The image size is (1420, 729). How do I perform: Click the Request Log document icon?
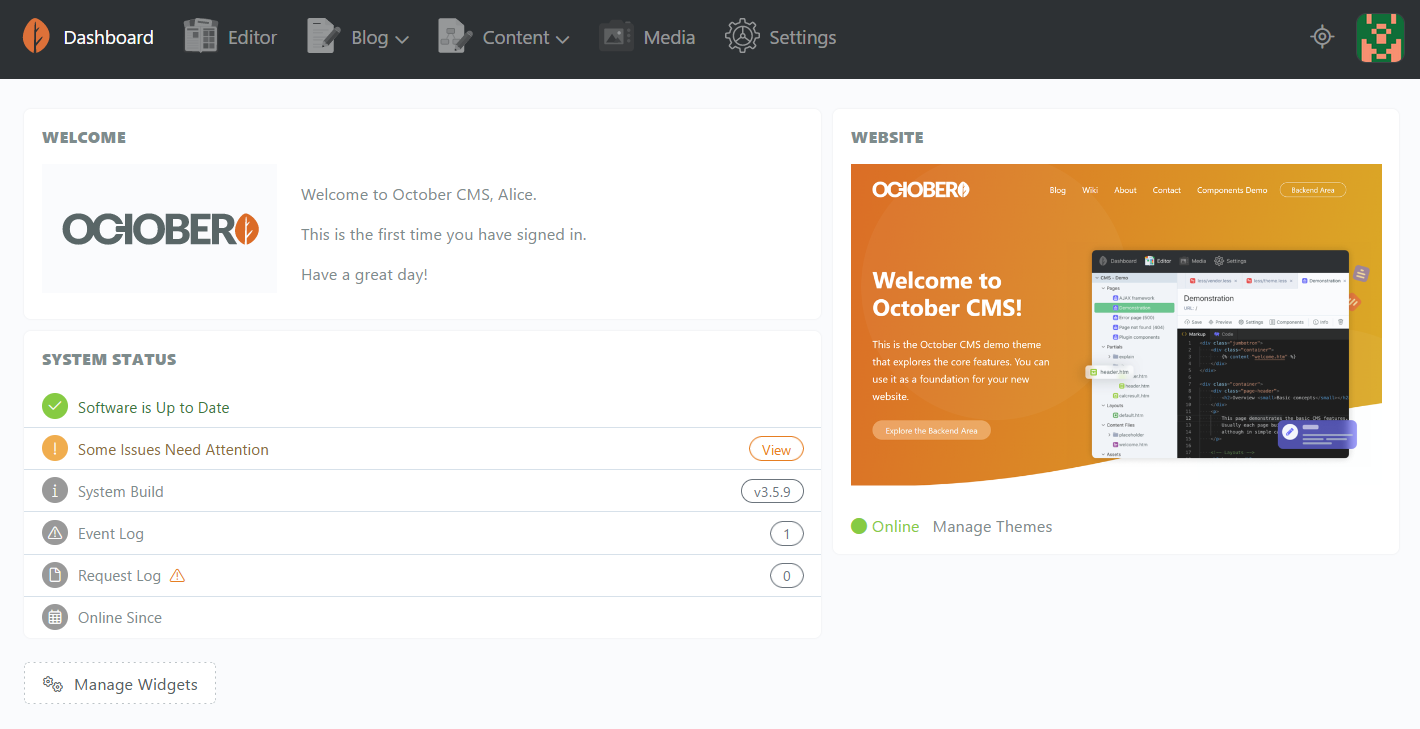coord(55,575)
